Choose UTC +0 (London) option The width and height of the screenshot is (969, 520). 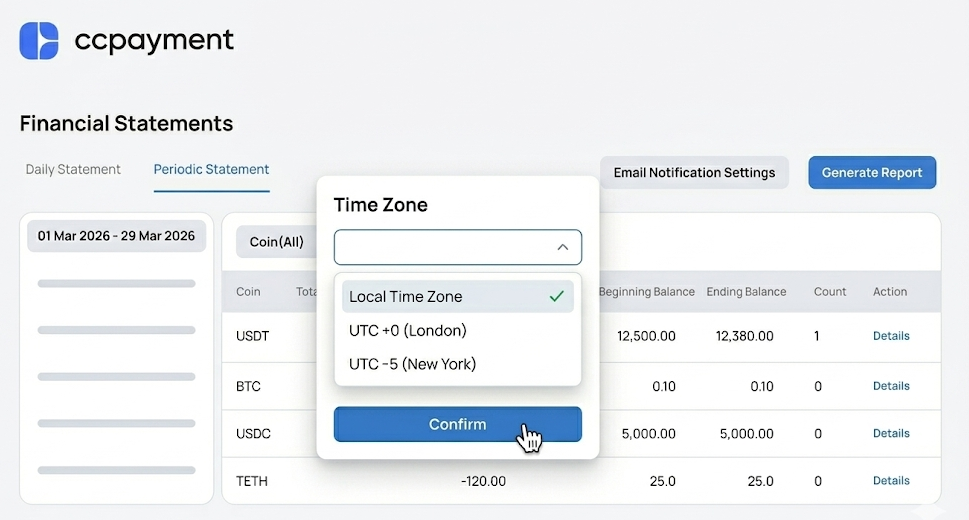click(408, 330)
